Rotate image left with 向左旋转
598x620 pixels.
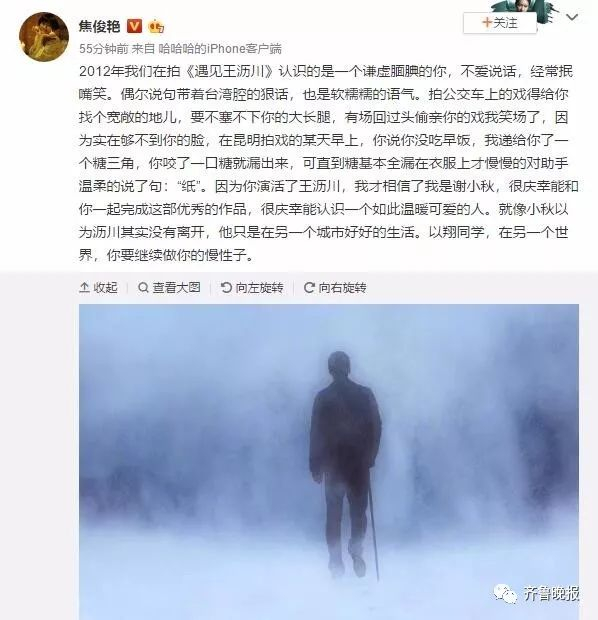252,287
